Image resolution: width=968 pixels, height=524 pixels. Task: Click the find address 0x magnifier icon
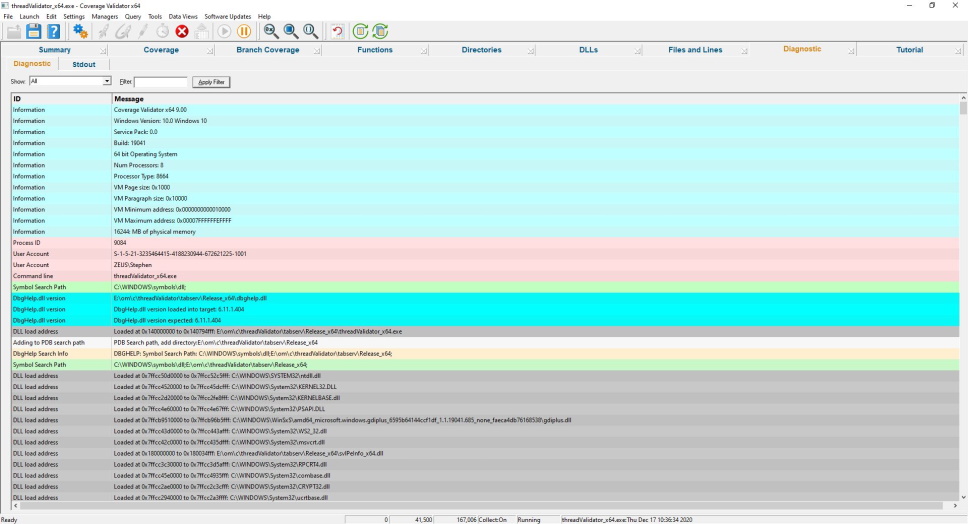tap(271, 31)
